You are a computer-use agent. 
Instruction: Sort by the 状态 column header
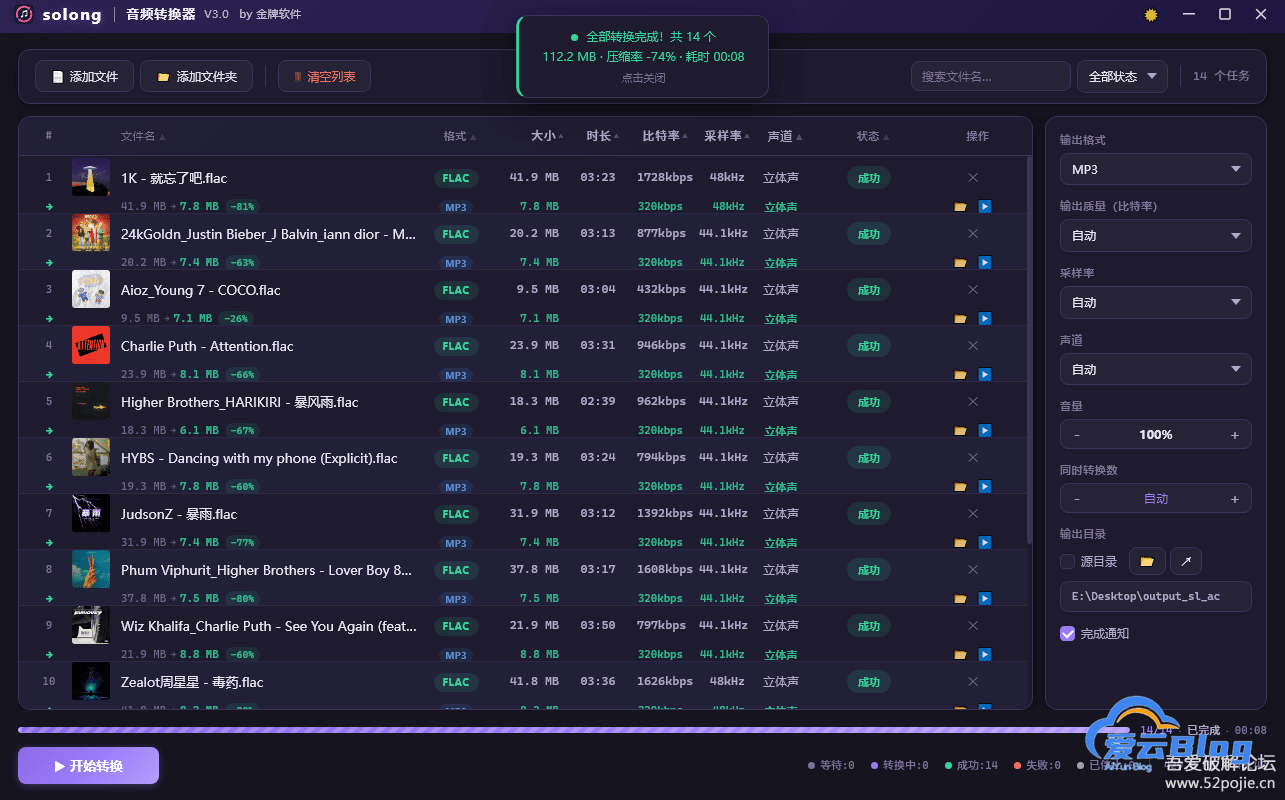873,137
